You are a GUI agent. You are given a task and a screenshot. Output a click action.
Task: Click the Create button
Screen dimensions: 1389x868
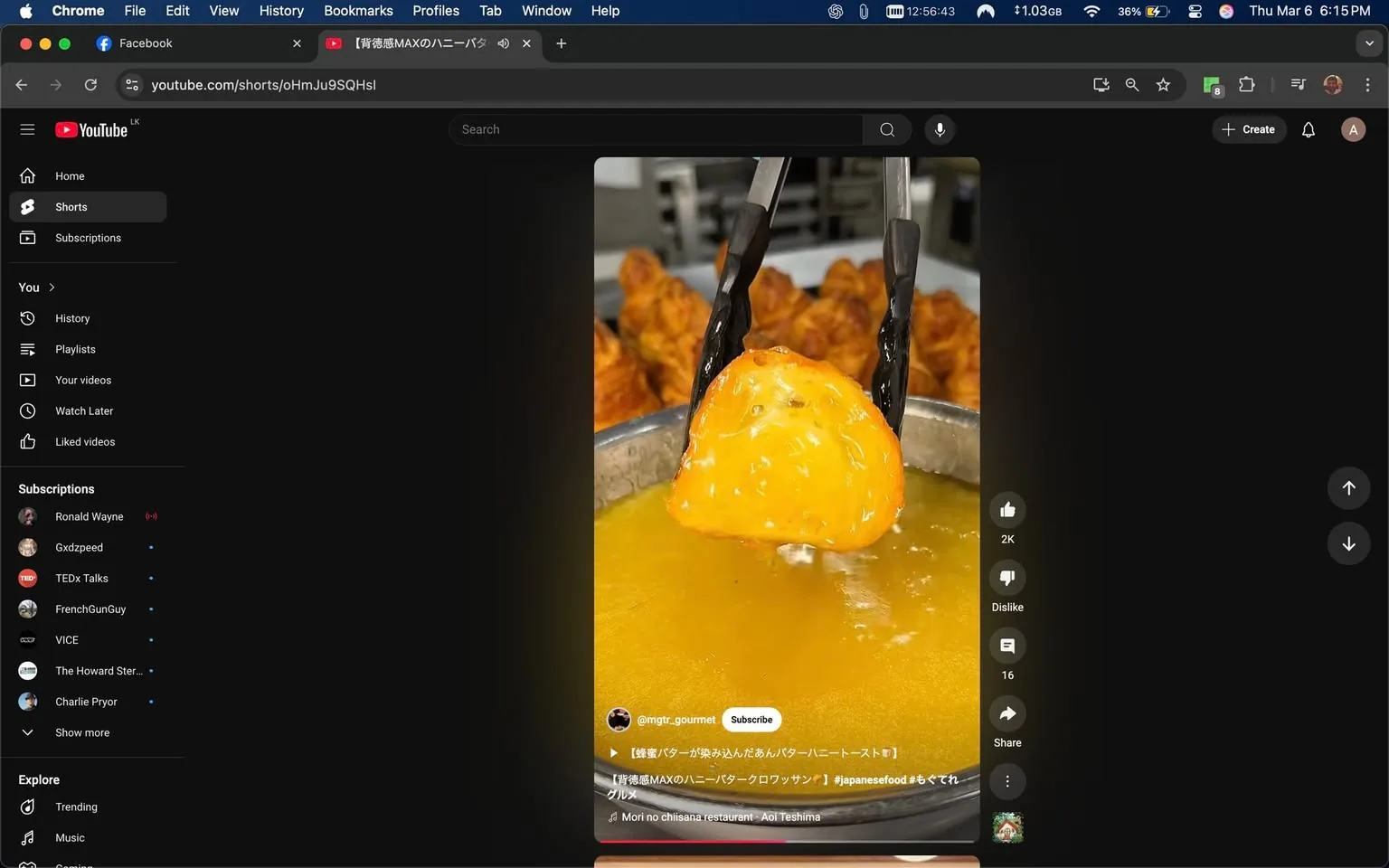click(x=1249, y=129)
